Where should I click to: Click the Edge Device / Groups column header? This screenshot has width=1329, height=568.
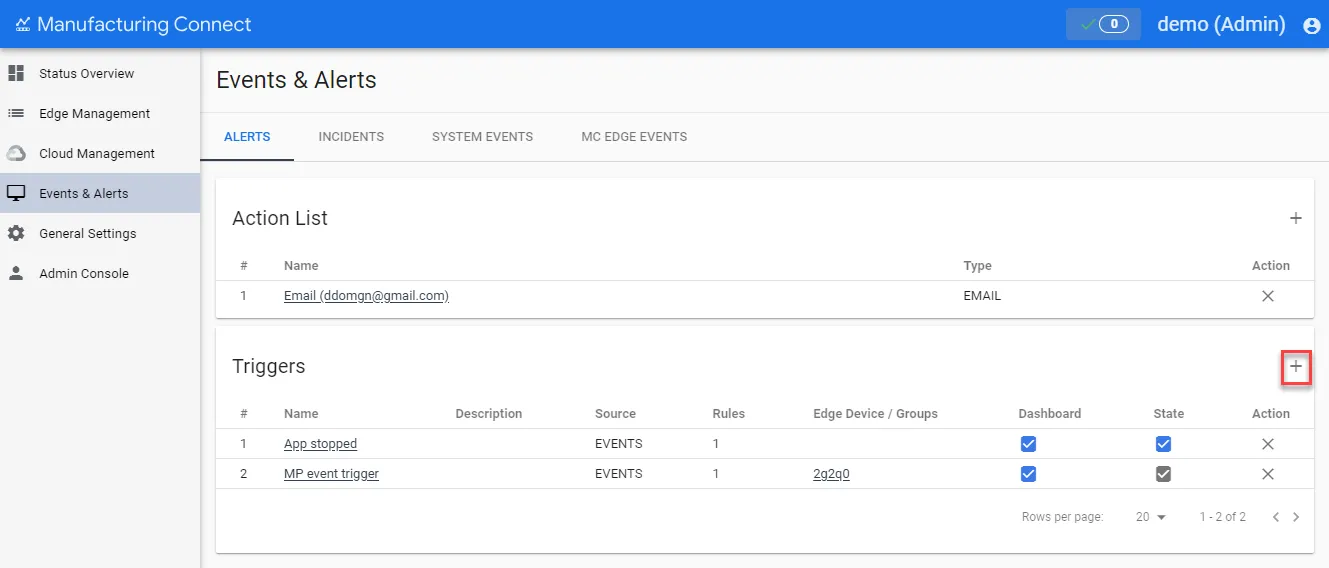875,414
